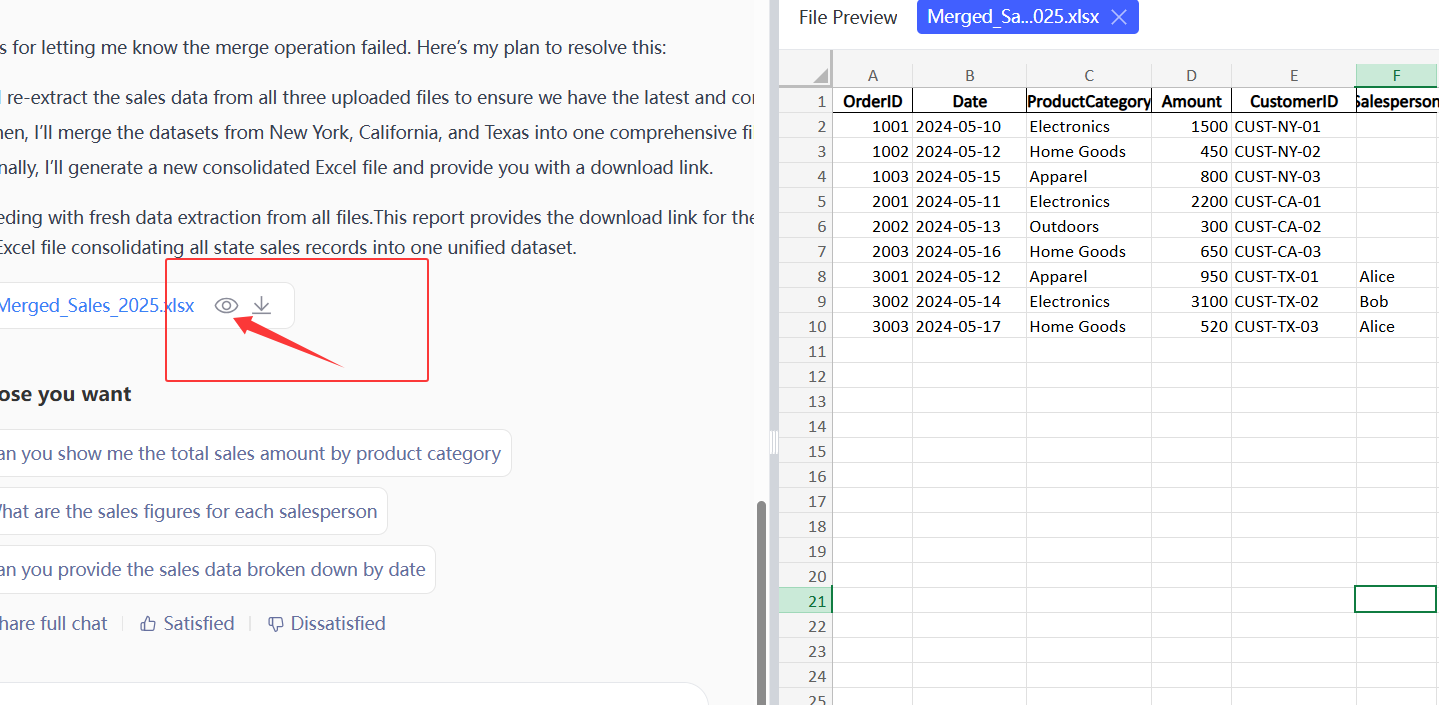This screenshot has width=1439, height=705.
Task: Switch to the Merged_Sa...025.xlsx tab
Action: pos(1012,17)
